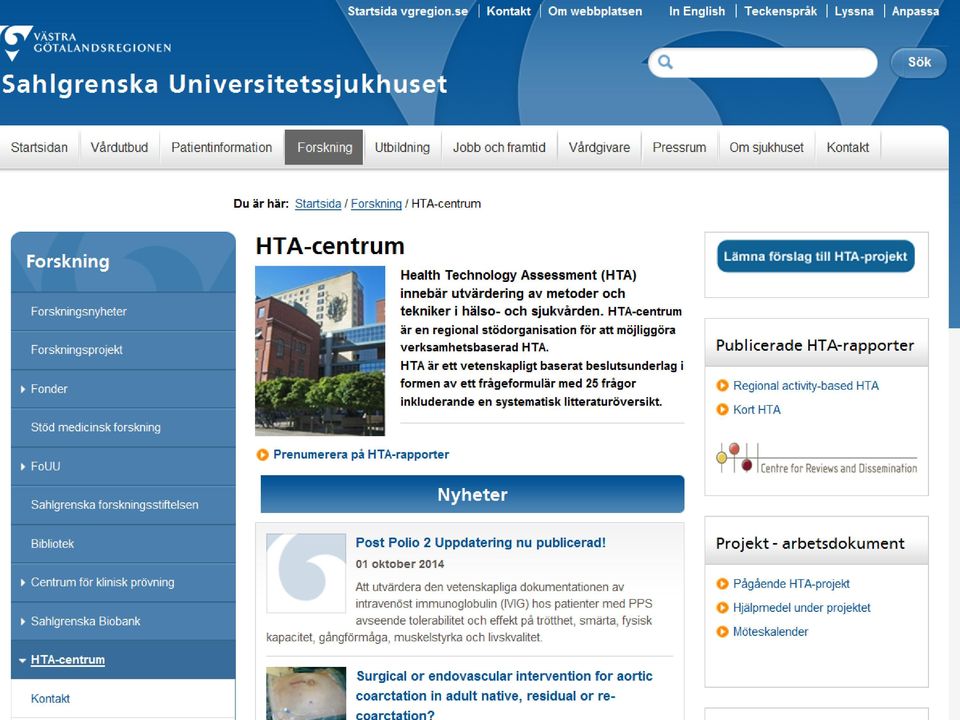Open the Möteskalender link
Image resolution: width=960 pixels, height=720 pixels.
[770, 631]
